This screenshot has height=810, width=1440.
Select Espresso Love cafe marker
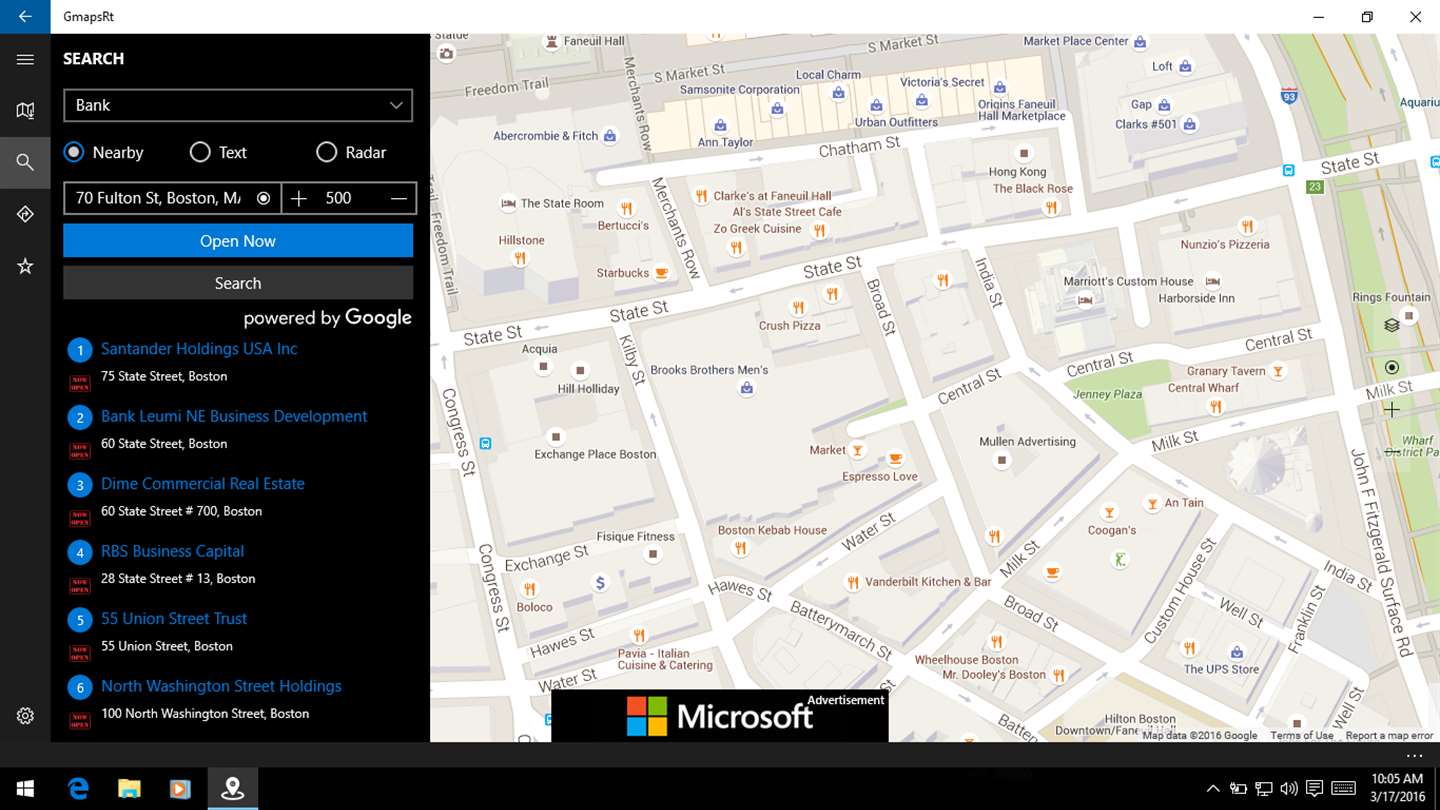[896, 459]
